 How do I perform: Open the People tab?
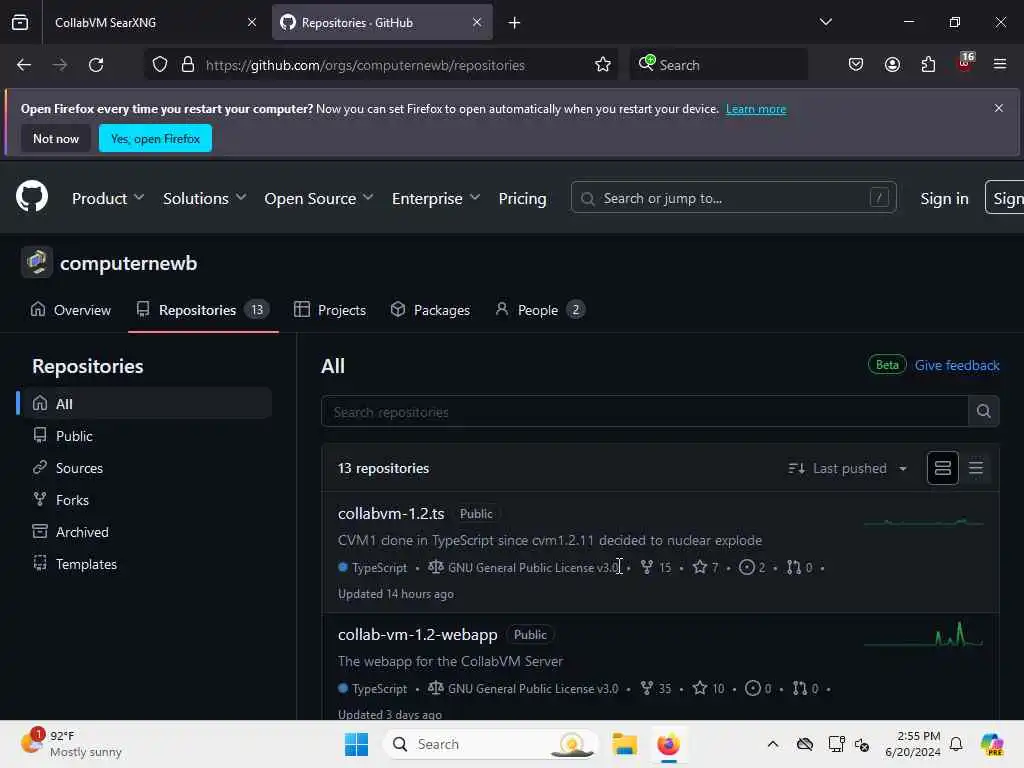point(539,310)
